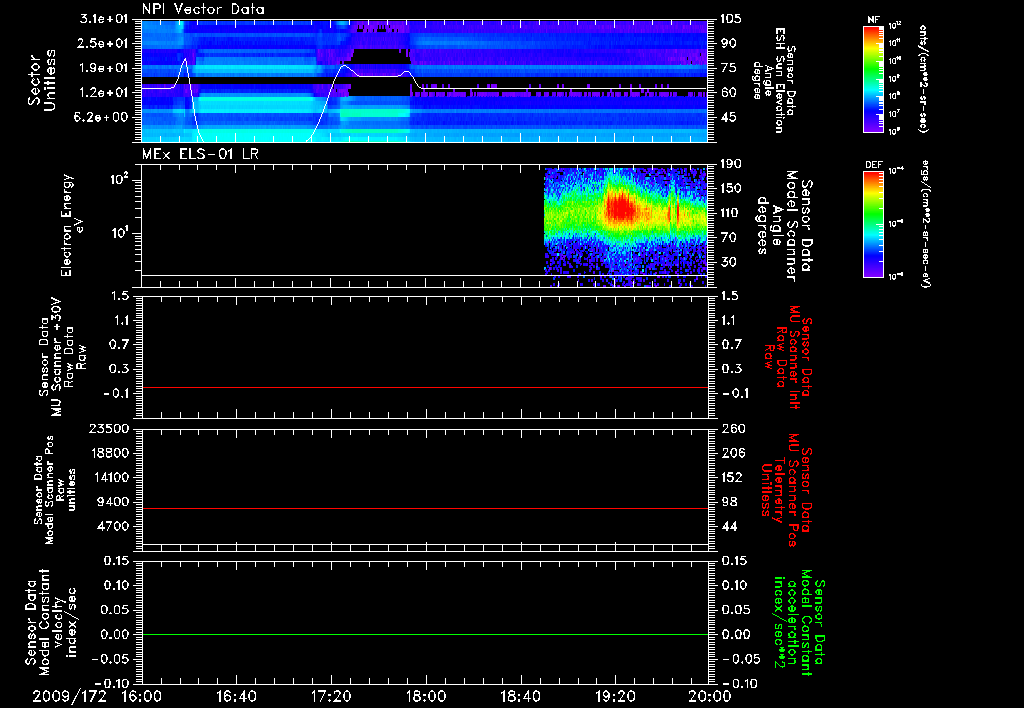Screen dimensions: 1024x708
Task: Click the 110 scanner angle tick label
Action: coord(731,213)
